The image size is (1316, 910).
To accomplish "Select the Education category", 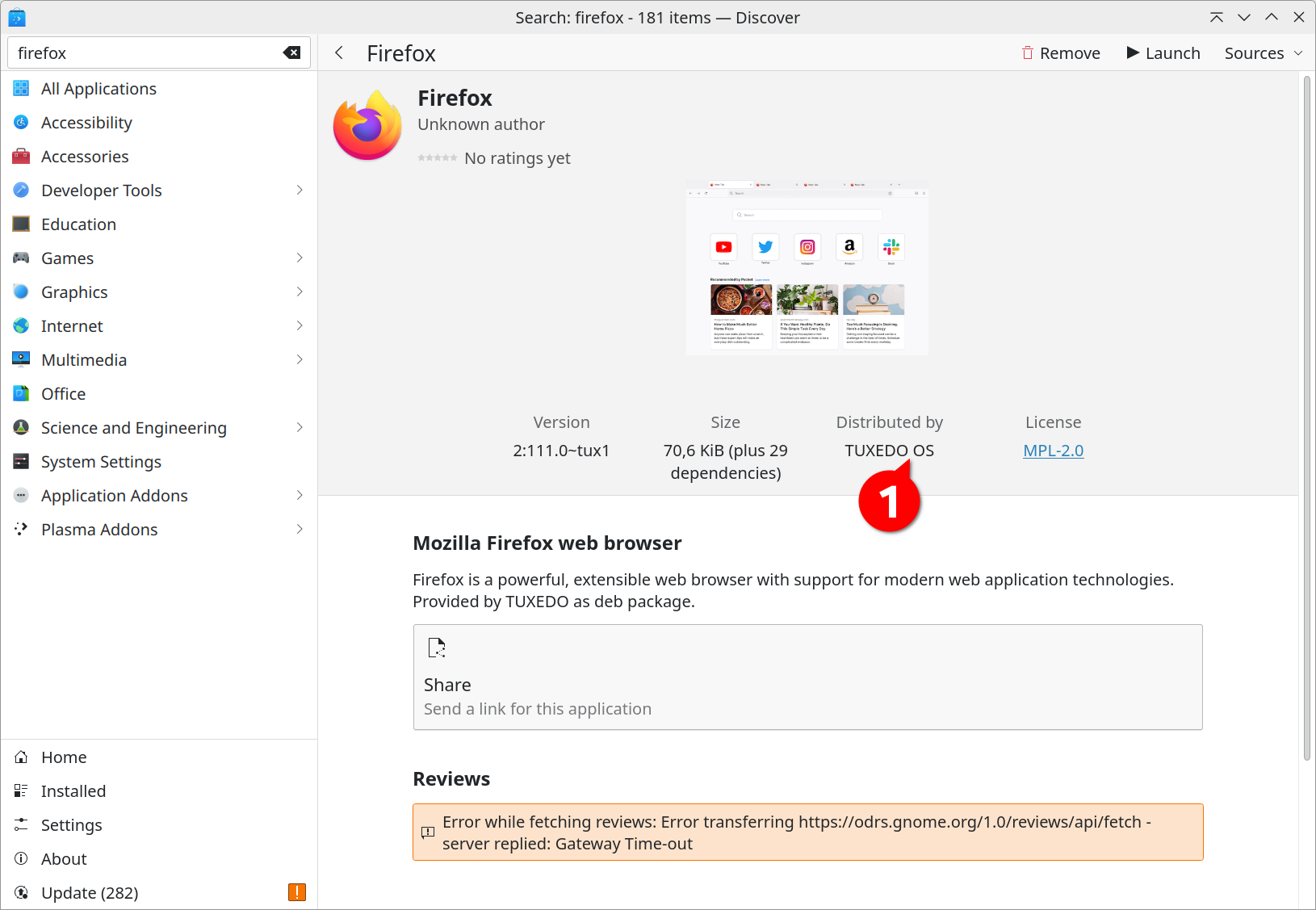I will coord(159,224).
